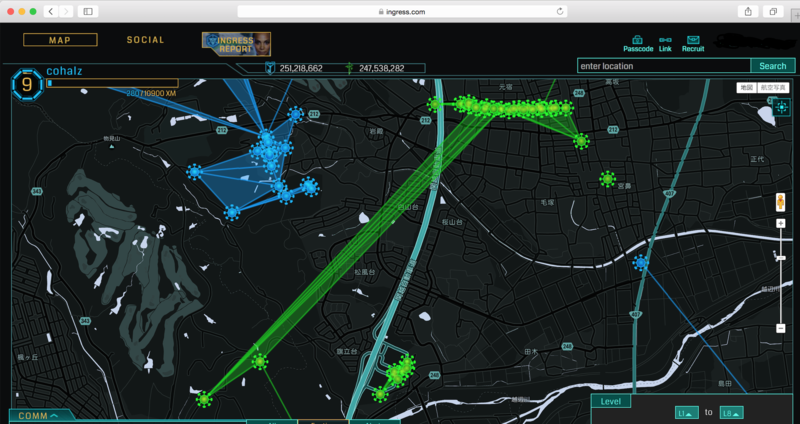
Task: Open the Ingress Report banner
Action: pyautogui.click(x=236, y=44)
